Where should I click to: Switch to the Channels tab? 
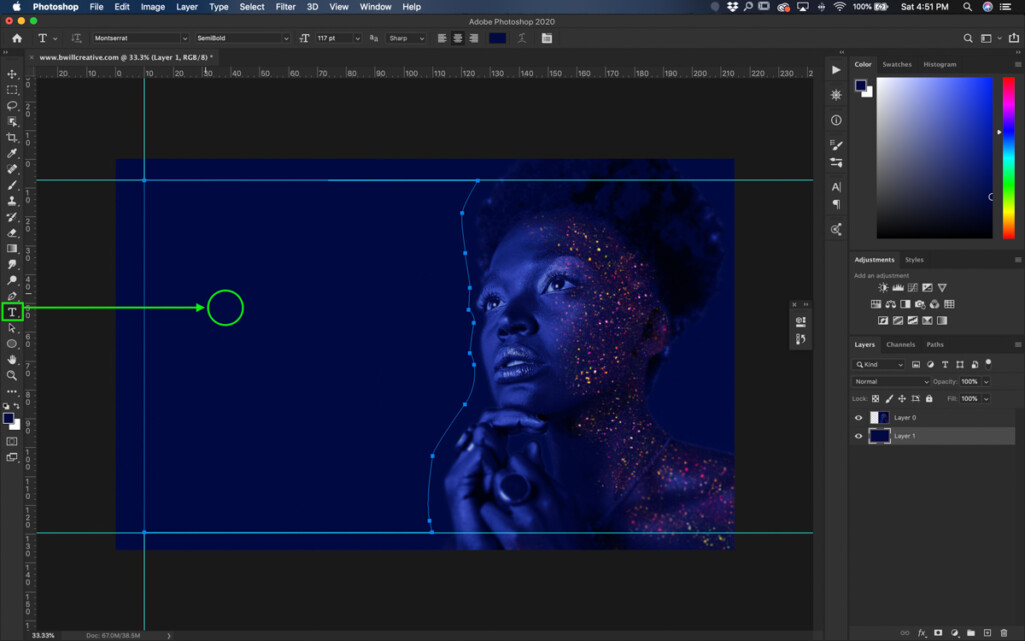900,345
